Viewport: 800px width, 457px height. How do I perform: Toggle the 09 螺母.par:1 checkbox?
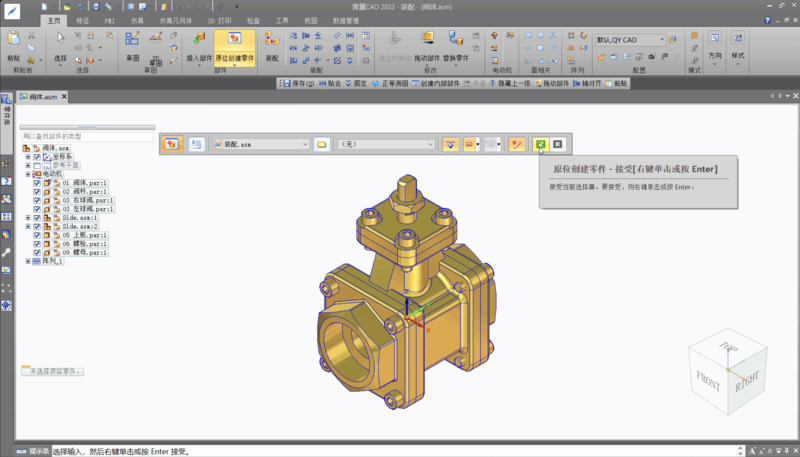(x=37, y=253)
